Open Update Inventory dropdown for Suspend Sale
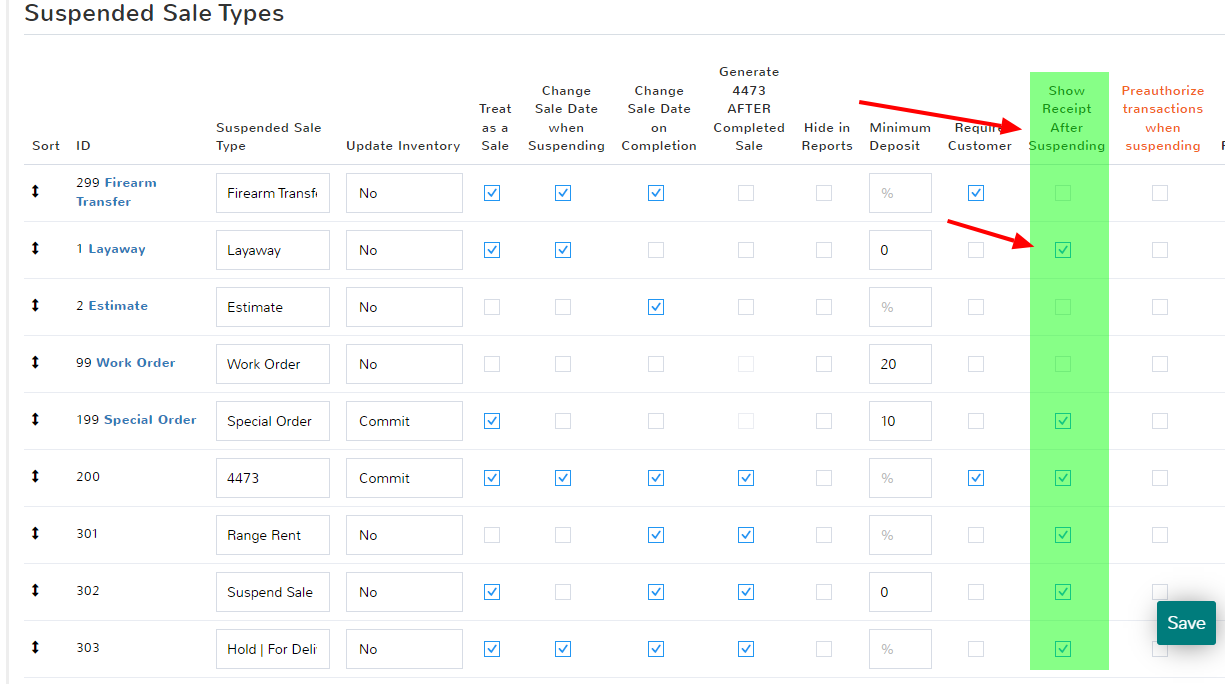Image resolution: width=1225 pixels, height=684 pixels. click(x=404, y=592)
